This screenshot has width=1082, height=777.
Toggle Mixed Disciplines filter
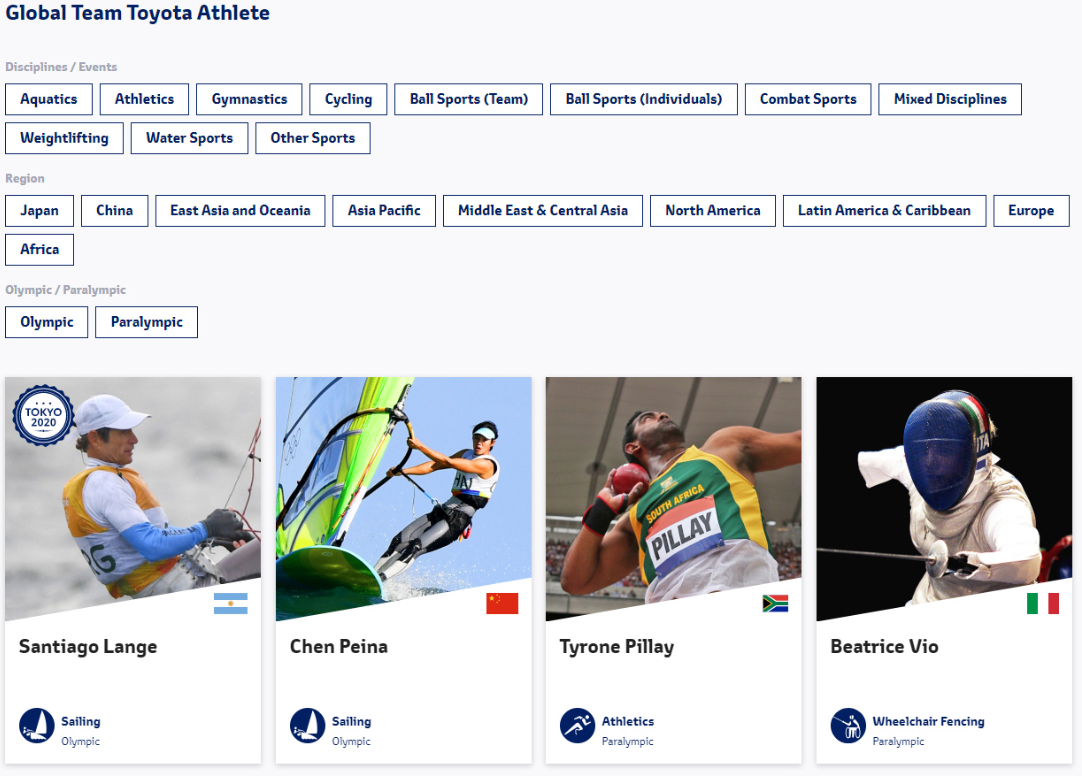coord(950,99)
